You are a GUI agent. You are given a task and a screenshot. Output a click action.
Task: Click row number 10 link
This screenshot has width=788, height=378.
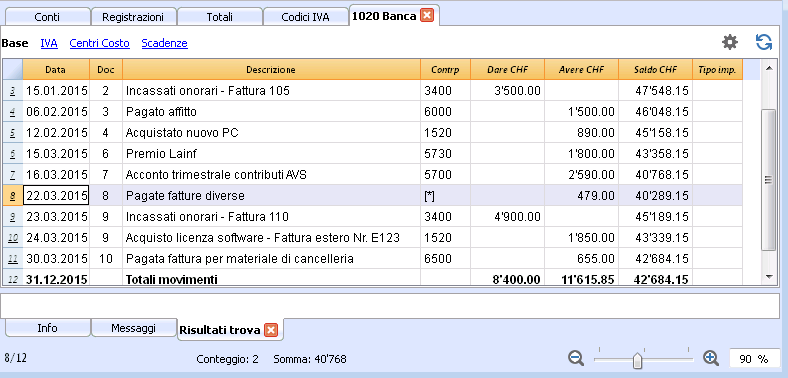click(13, 237)
